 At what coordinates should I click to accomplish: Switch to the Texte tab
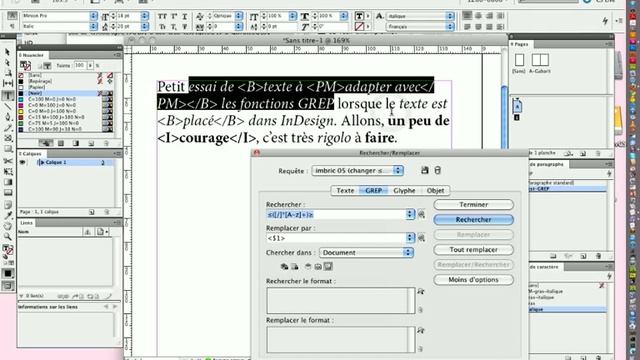coord(345,191)
